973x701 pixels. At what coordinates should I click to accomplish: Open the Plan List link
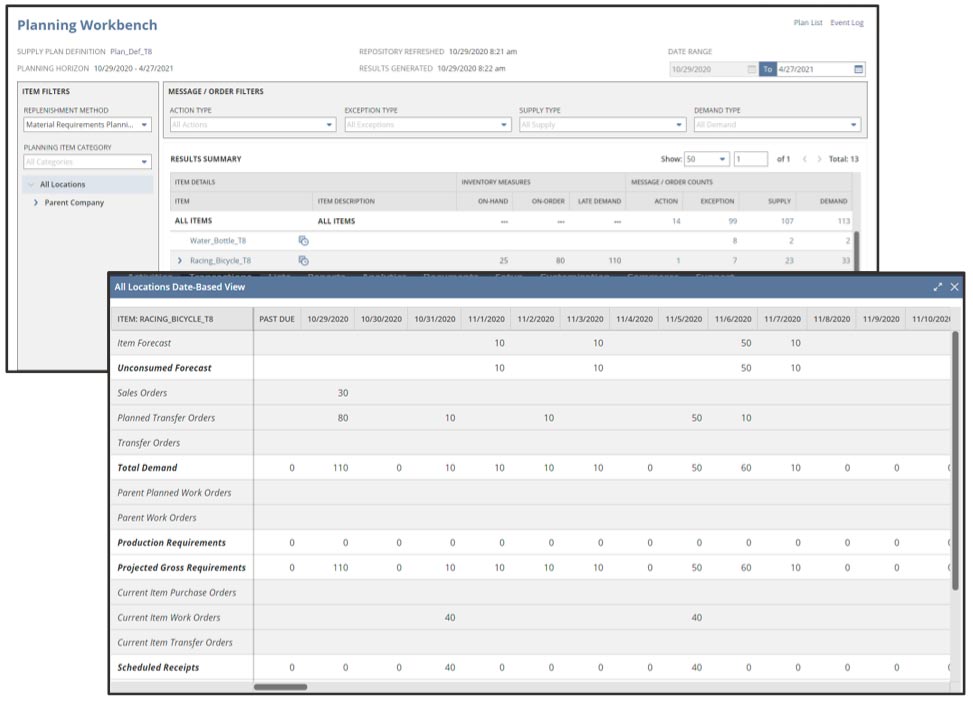point(807,23)
